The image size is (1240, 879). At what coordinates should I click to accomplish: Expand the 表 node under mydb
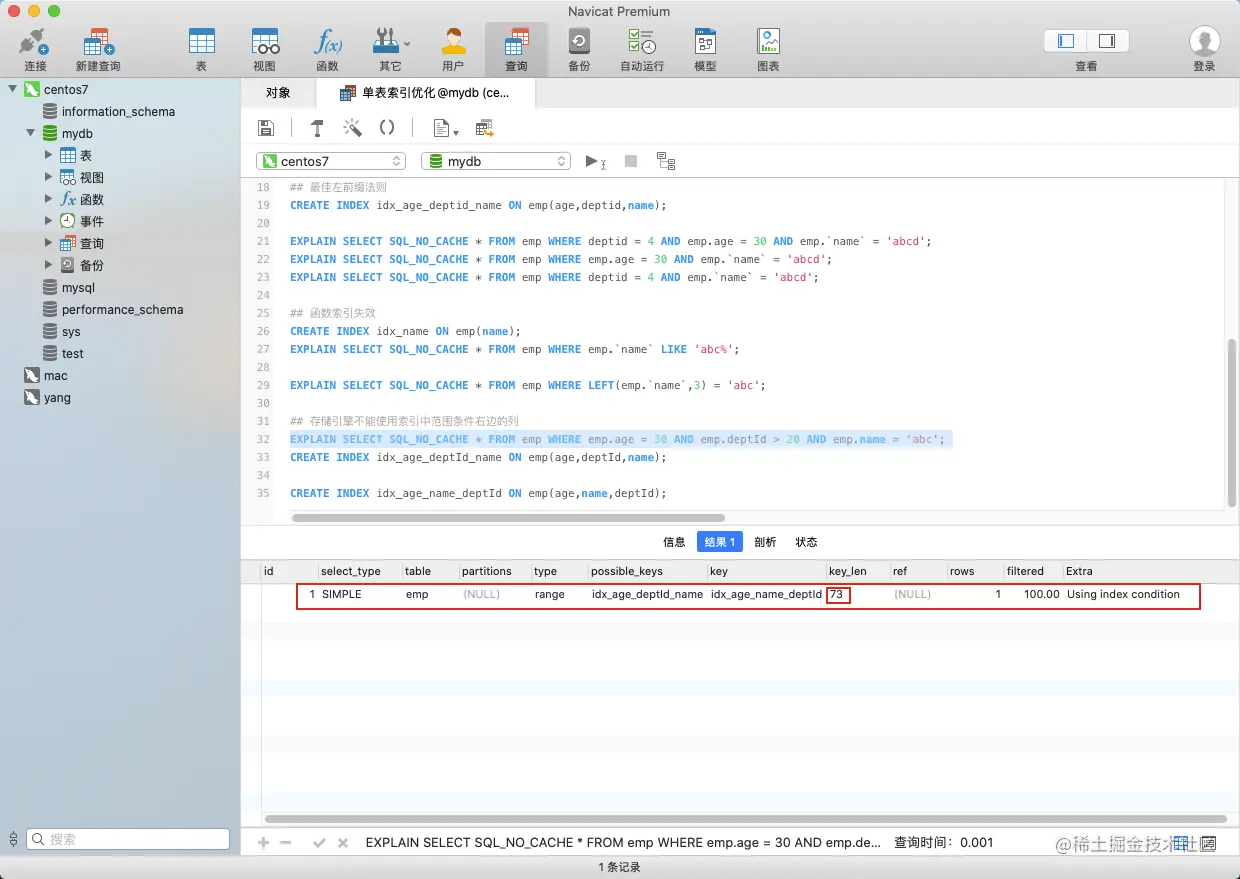pos(49,155)
